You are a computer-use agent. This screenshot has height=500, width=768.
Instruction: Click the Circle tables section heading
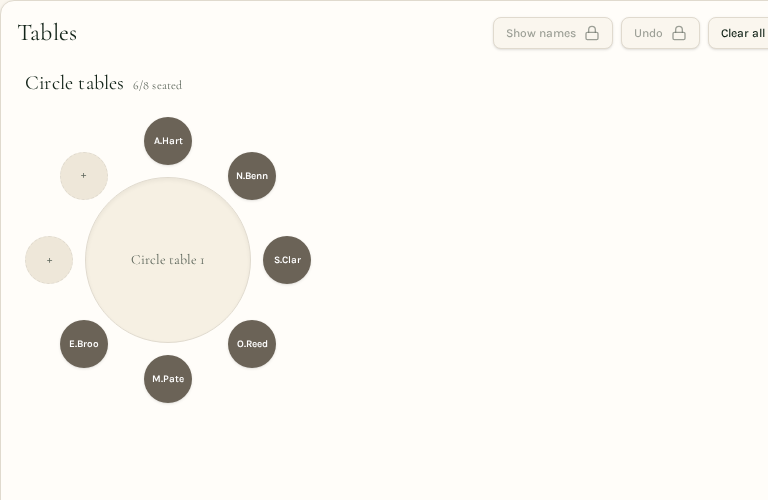[74, 83]
